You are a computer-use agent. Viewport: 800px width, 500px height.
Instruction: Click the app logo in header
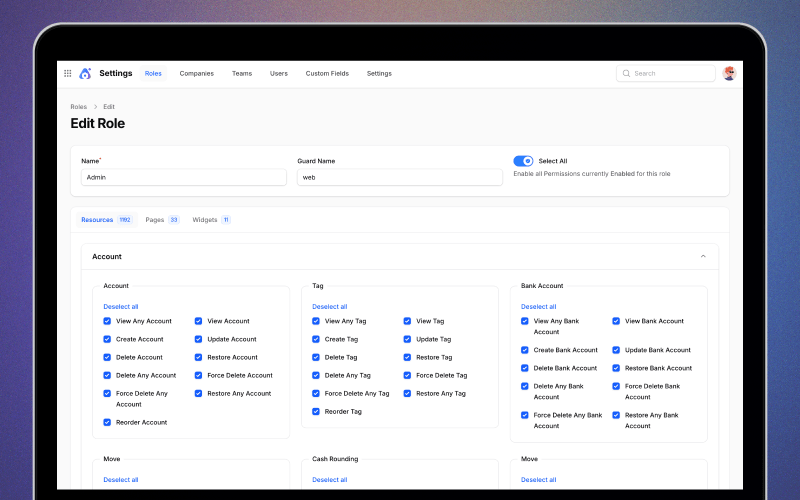[x=85, y=73]
